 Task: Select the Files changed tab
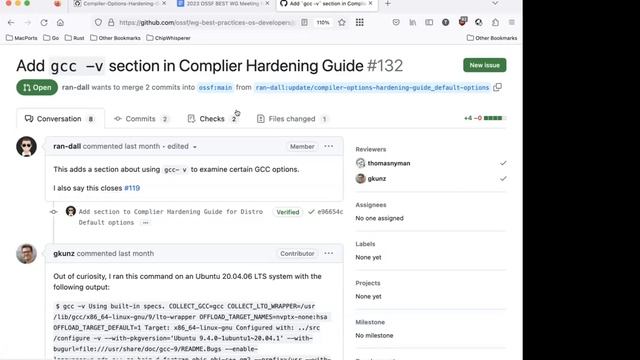(292, 119)
